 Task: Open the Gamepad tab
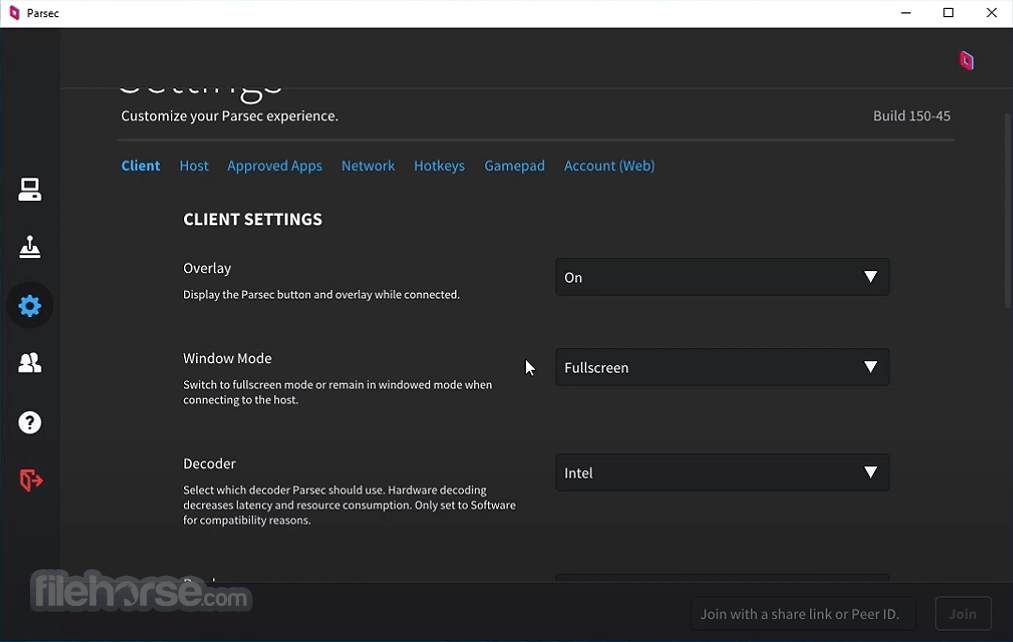pos(514,166)
